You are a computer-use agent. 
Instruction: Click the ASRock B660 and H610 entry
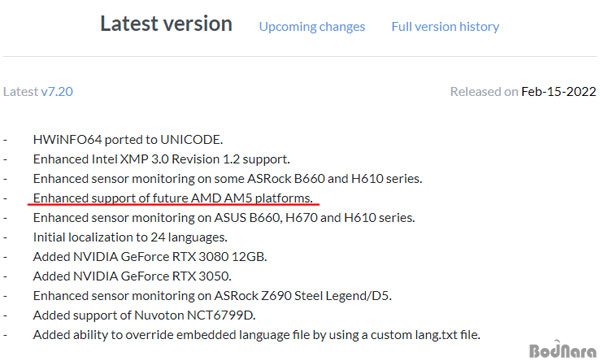(228, 178)
